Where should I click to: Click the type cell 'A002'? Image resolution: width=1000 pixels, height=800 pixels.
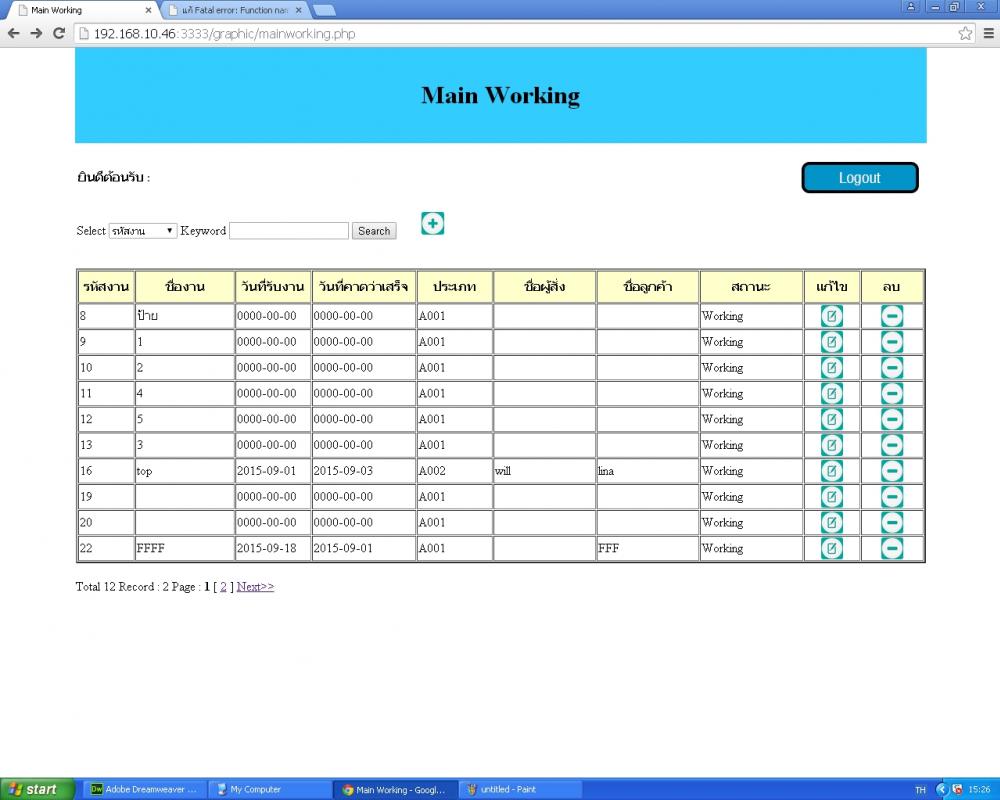[454, 471]
